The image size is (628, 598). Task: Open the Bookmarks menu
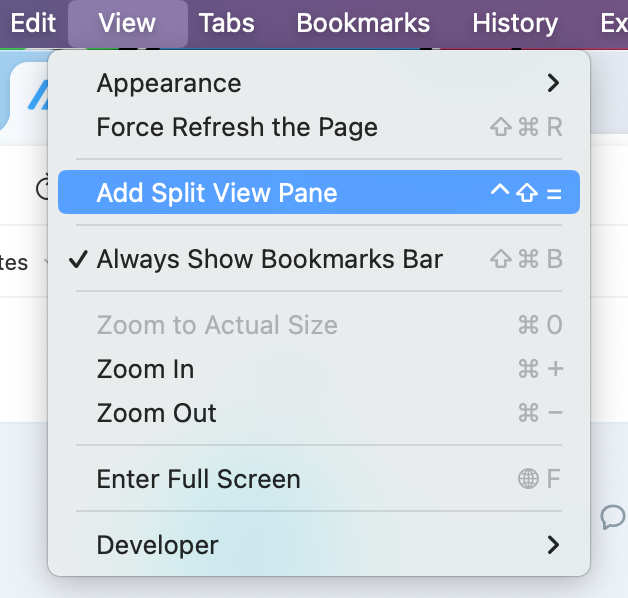[363, 23]
